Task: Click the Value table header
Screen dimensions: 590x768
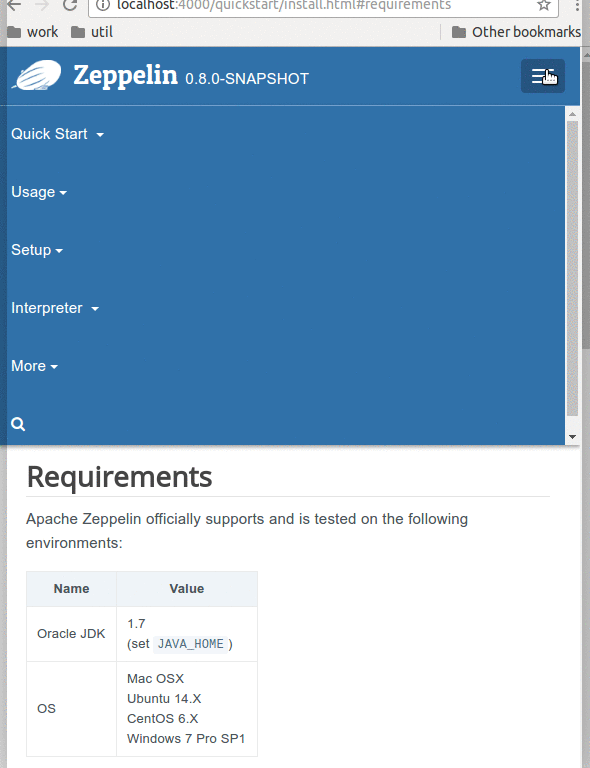Action: click(187, 589)
